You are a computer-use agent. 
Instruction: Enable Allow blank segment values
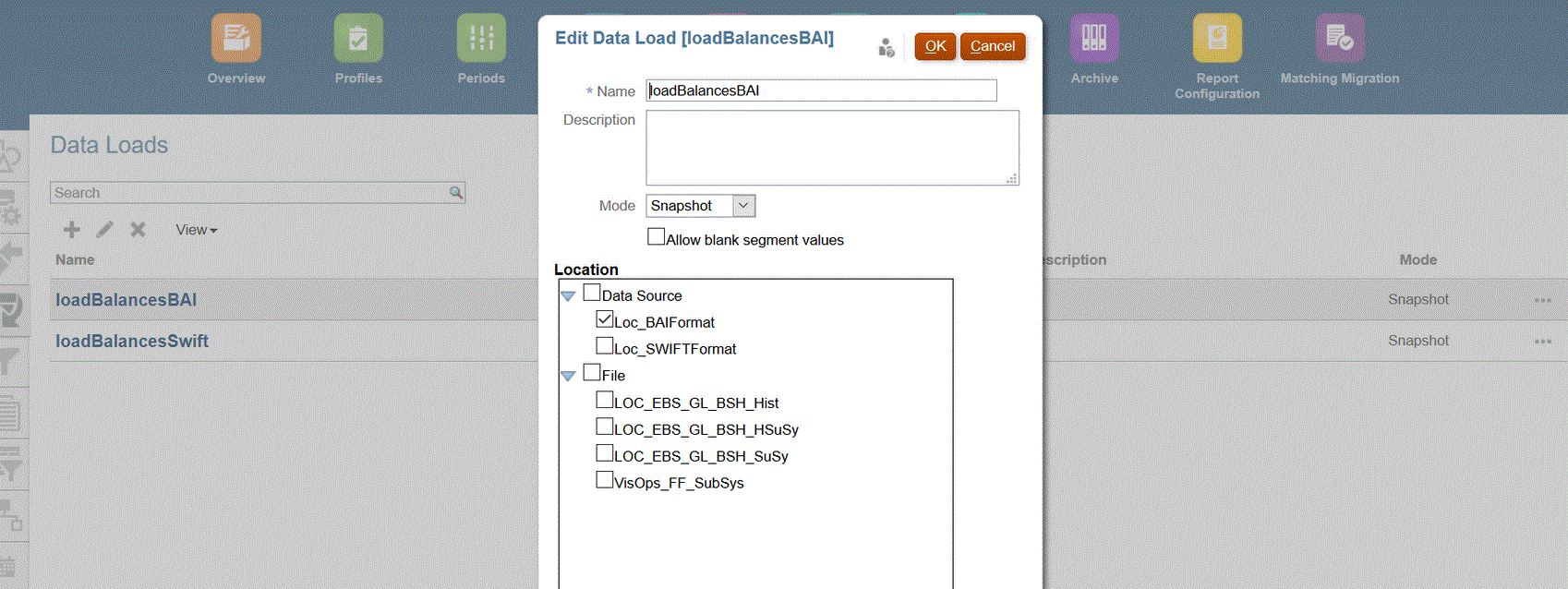point(657,237)
